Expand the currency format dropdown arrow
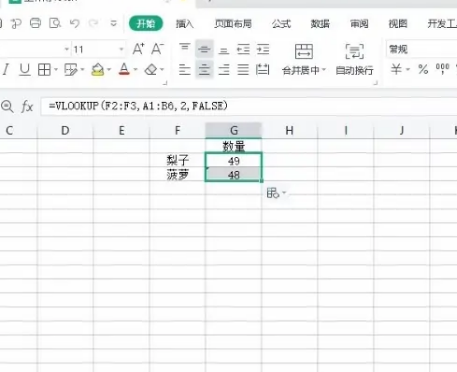This screenshot has height=372, width=457. (x=408, y=70)
